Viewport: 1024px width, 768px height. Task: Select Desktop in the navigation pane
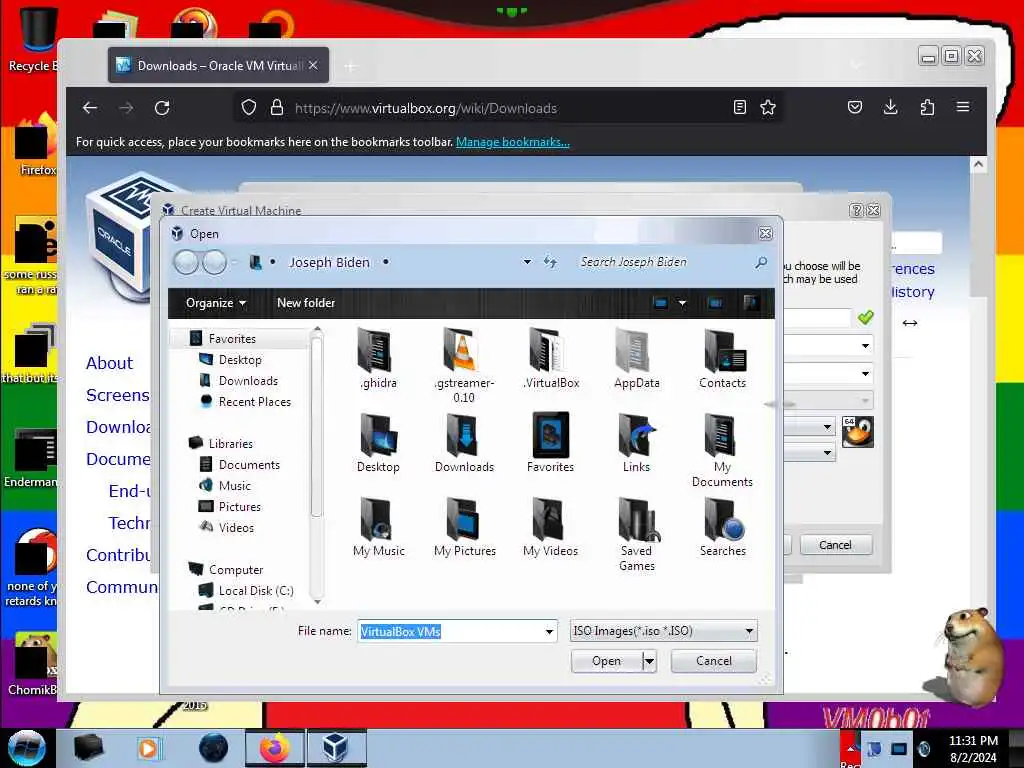pos(240,360)
